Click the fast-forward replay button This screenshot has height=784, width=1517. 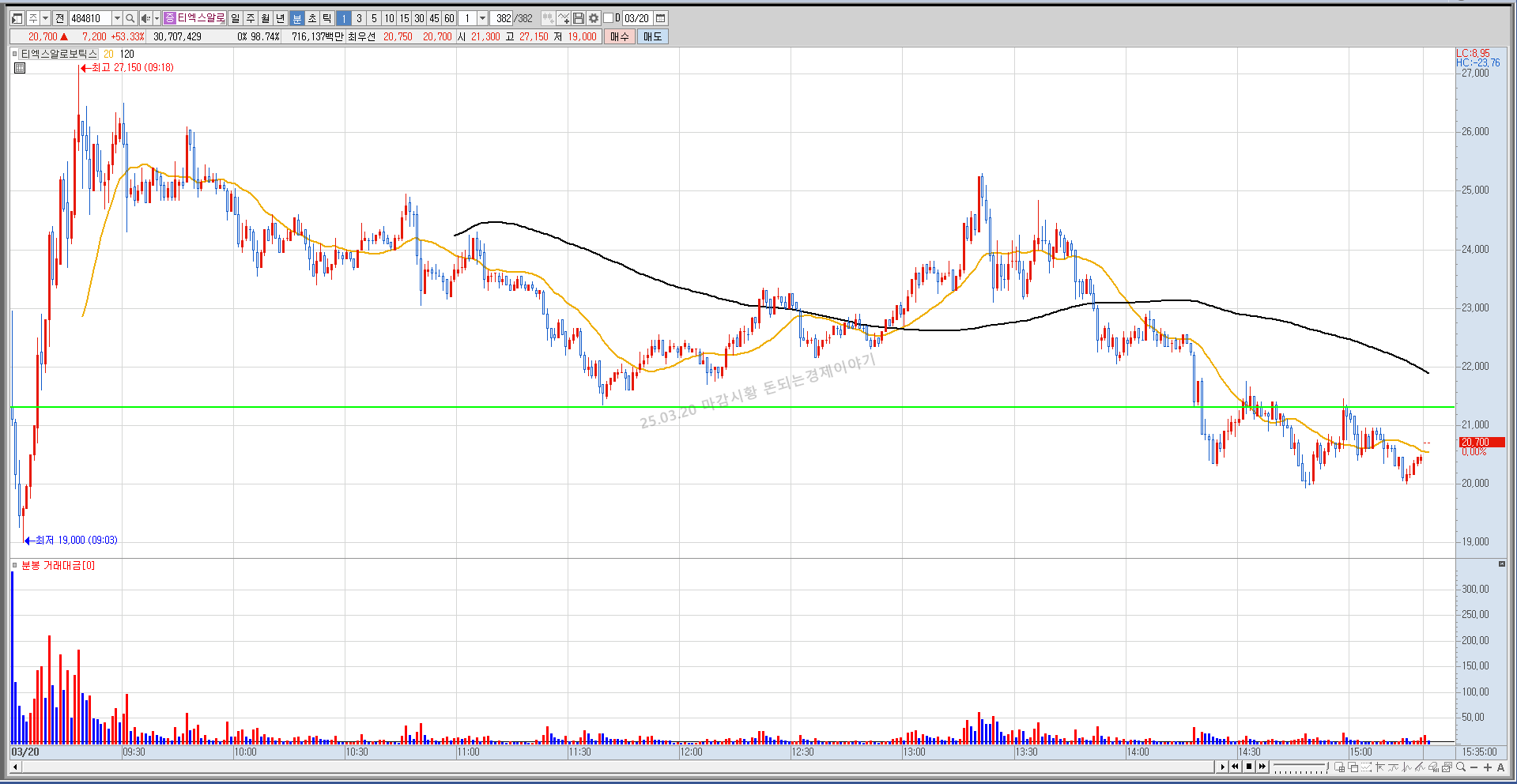[1262, 767]
